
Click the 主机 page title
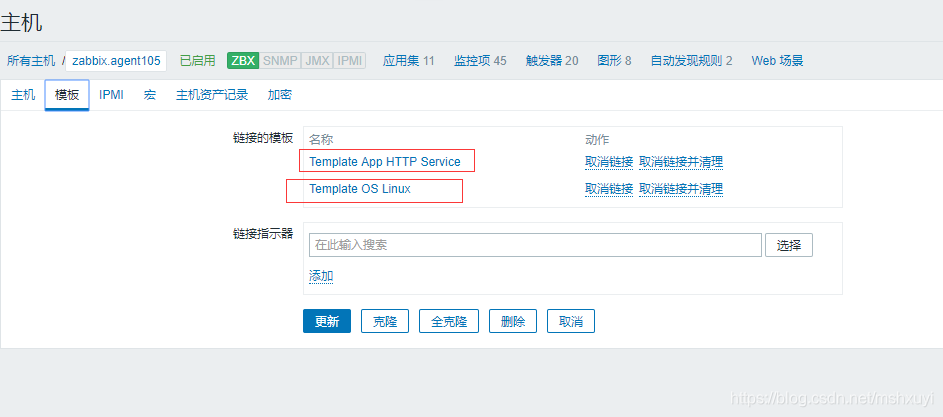tap(22, 23)
